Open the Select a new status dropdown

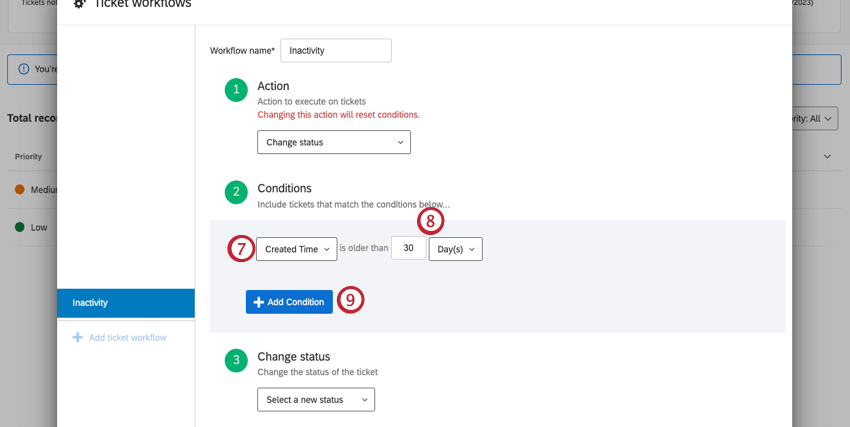pos(316,400)
